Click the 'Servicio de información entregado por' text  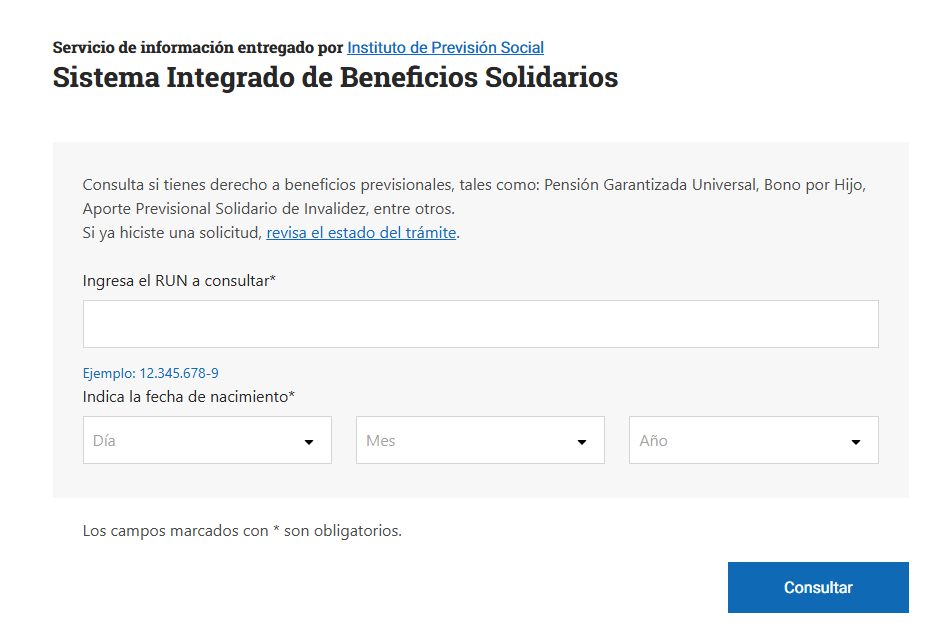coord(198,47)
